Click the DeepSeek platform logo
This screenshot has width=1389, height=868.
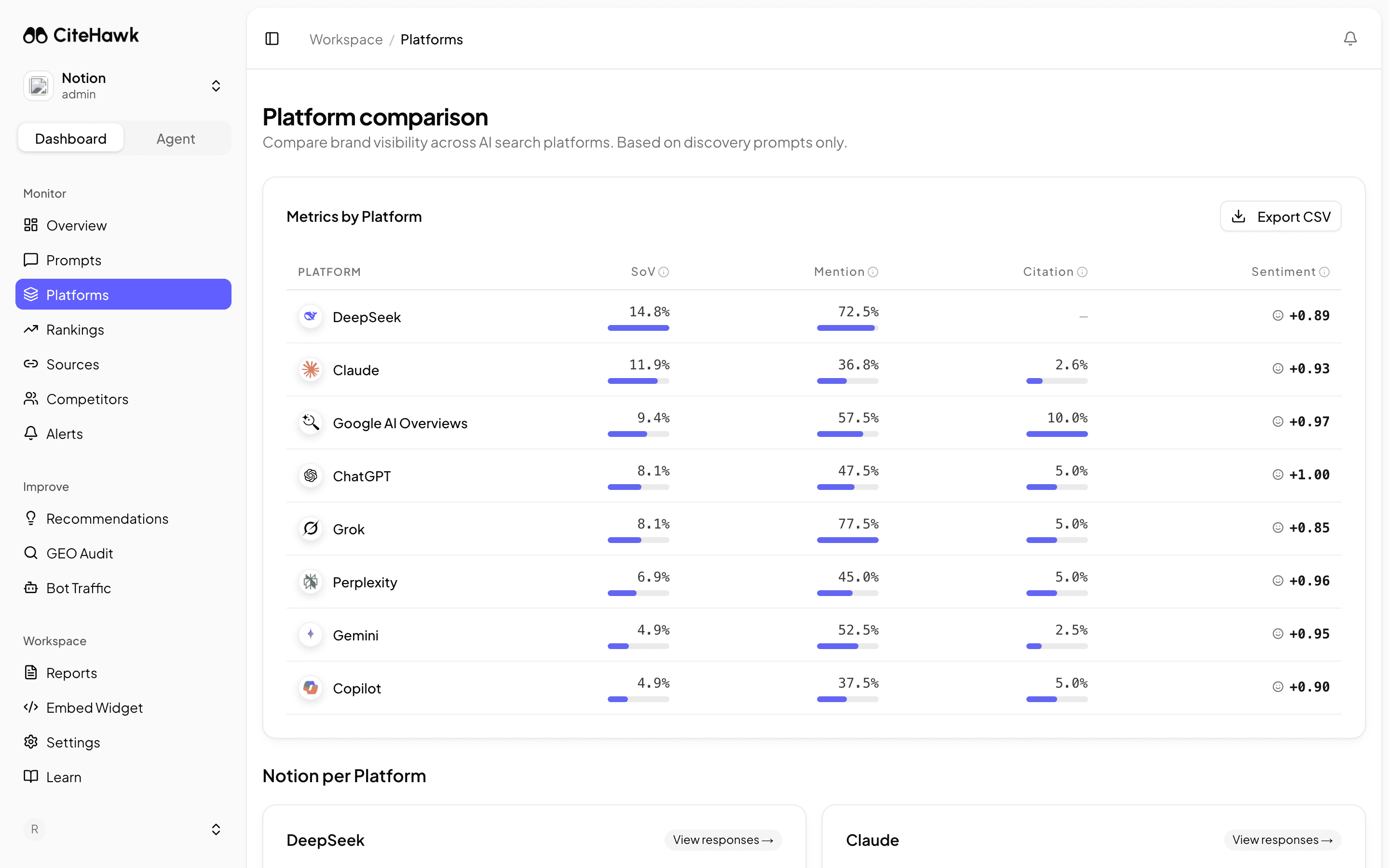click(311, 316)
